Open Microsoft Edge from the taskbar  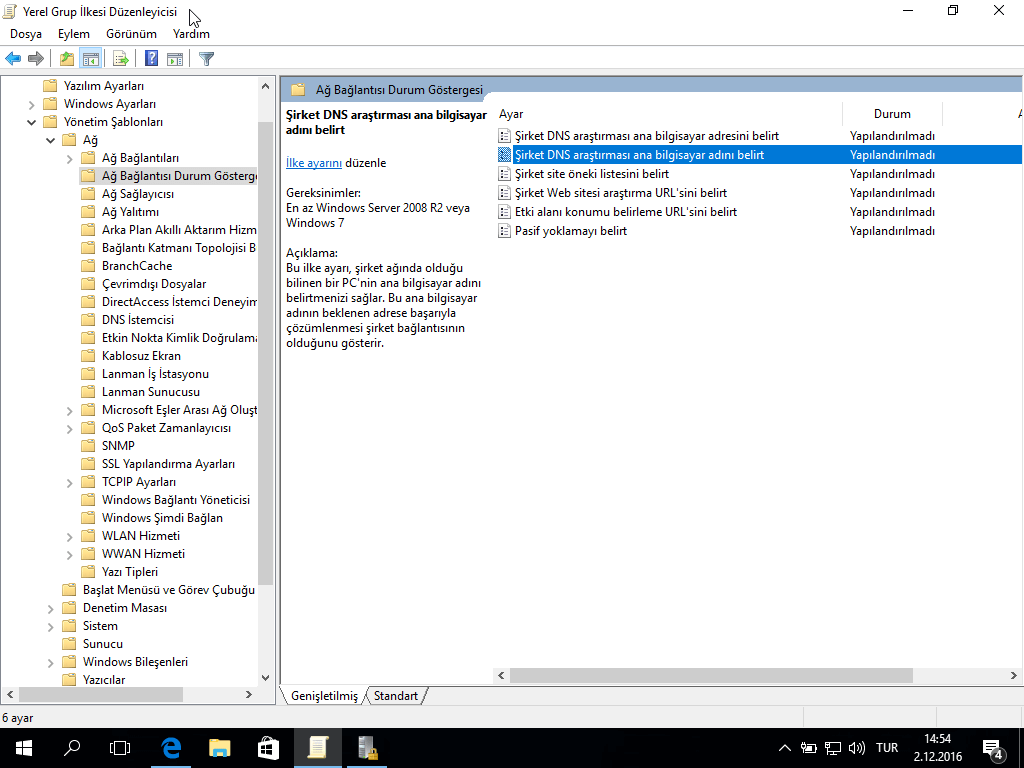(171, 747)
